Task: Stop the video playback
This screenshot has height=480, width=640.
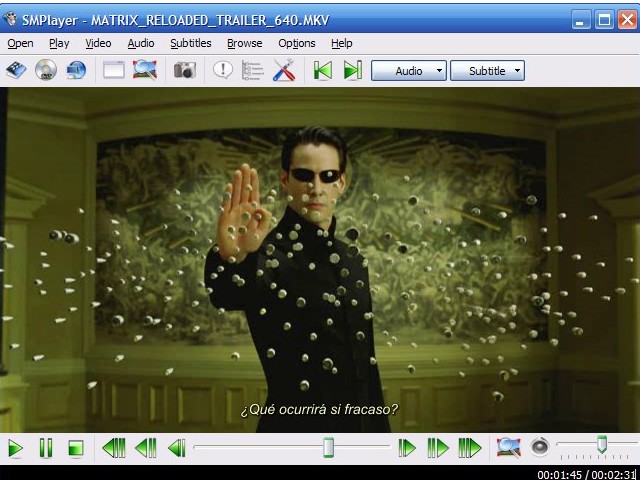Action: (x=76, y=448)
